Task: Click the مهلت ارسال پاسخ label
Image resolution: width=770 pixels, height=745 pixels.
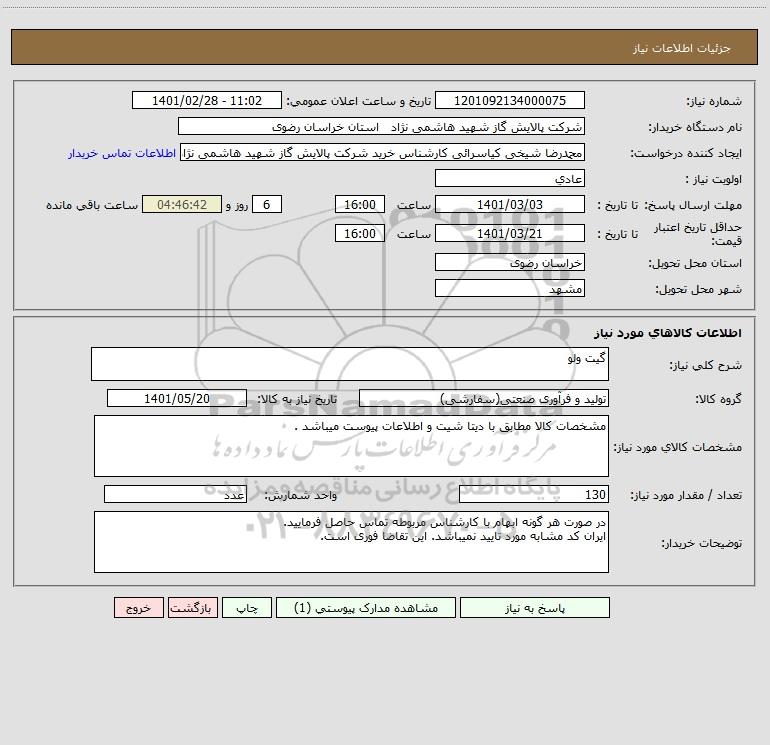Action: click(693, 205)
